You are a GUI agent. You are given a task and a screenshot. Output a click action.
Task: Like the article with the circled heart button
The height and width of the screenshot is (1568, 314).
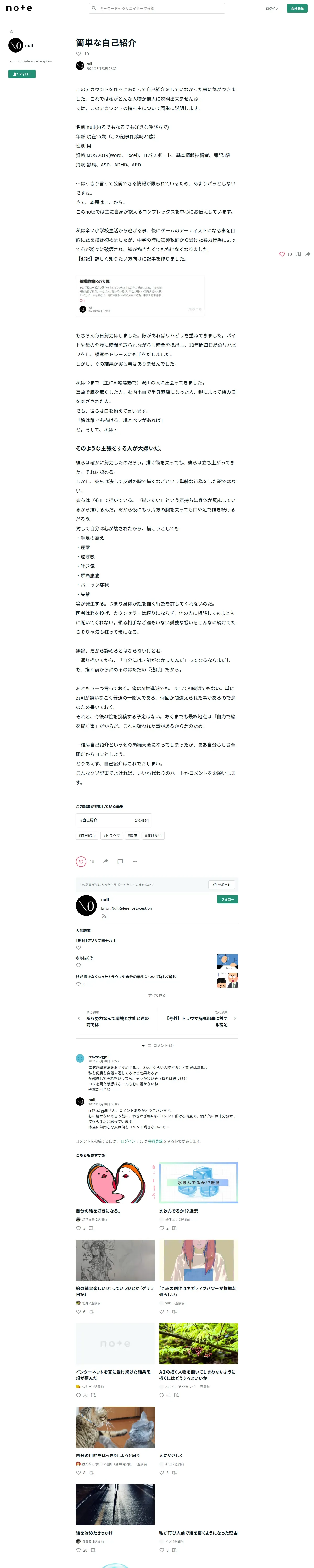click(81, 861)
